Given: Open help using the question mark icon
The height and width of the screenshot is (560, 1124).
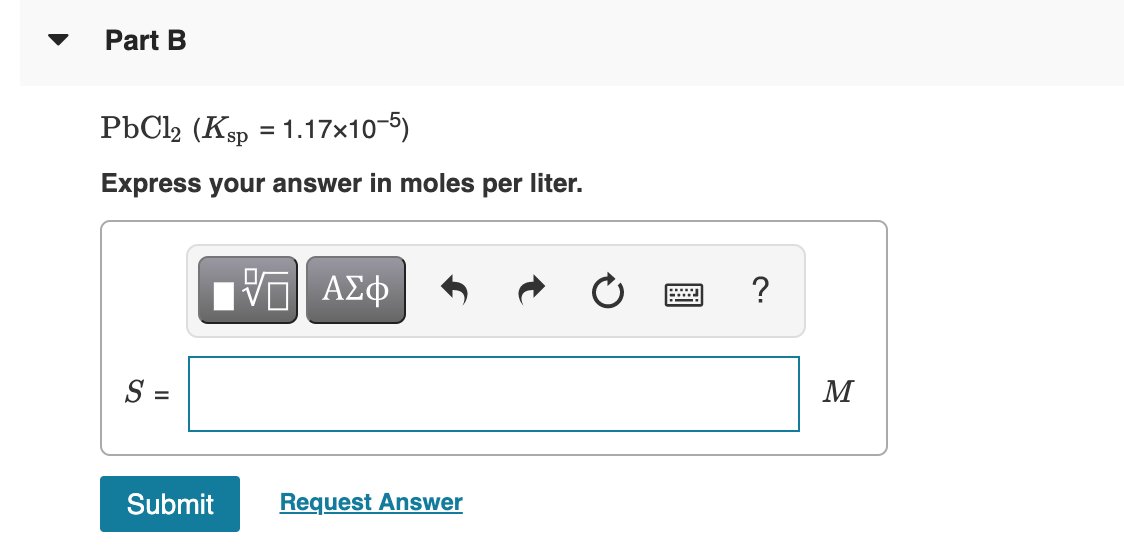Looking at the screenshot, I should click(x=761, y=290).
